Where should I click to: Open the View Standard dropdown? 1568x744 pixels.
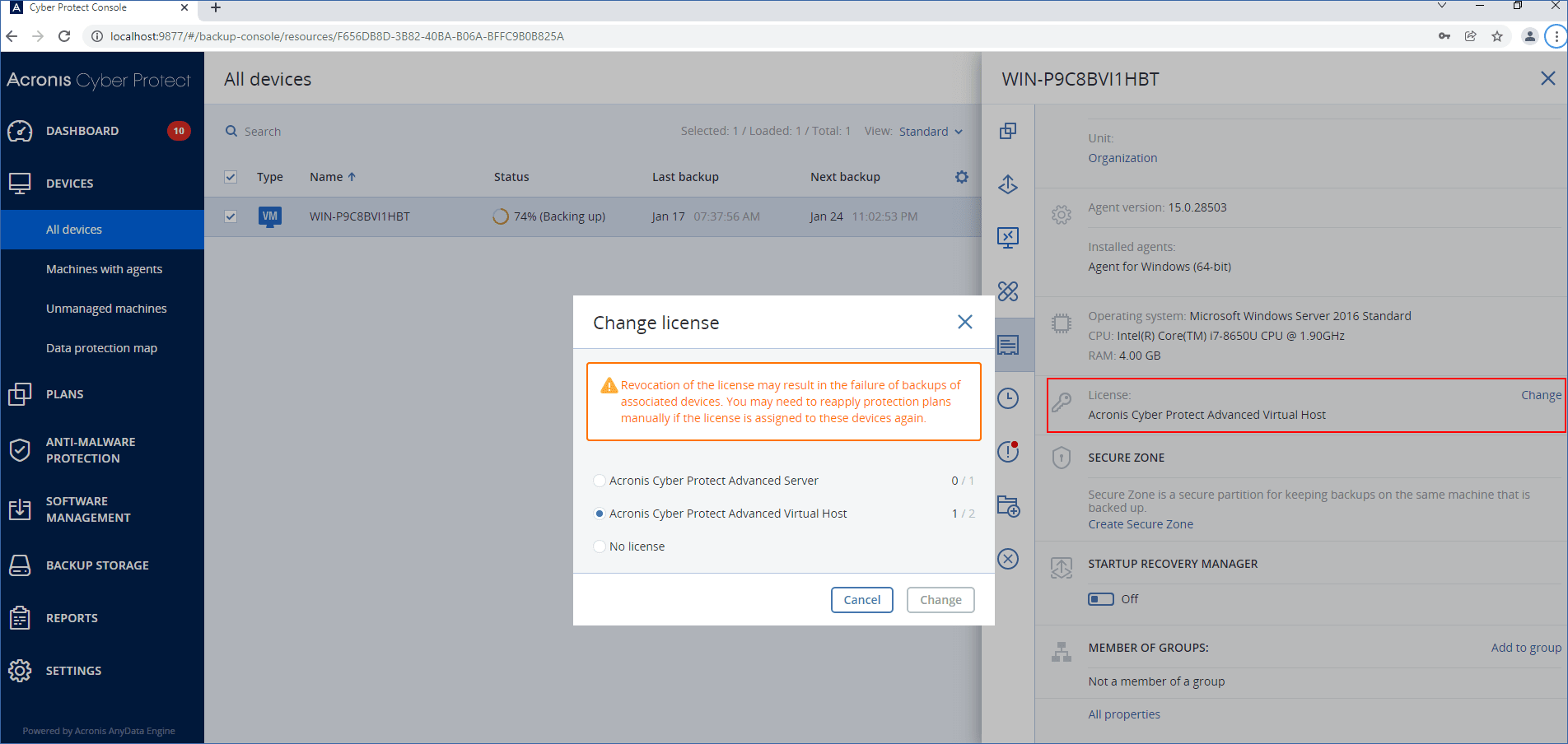pos(930,132)
